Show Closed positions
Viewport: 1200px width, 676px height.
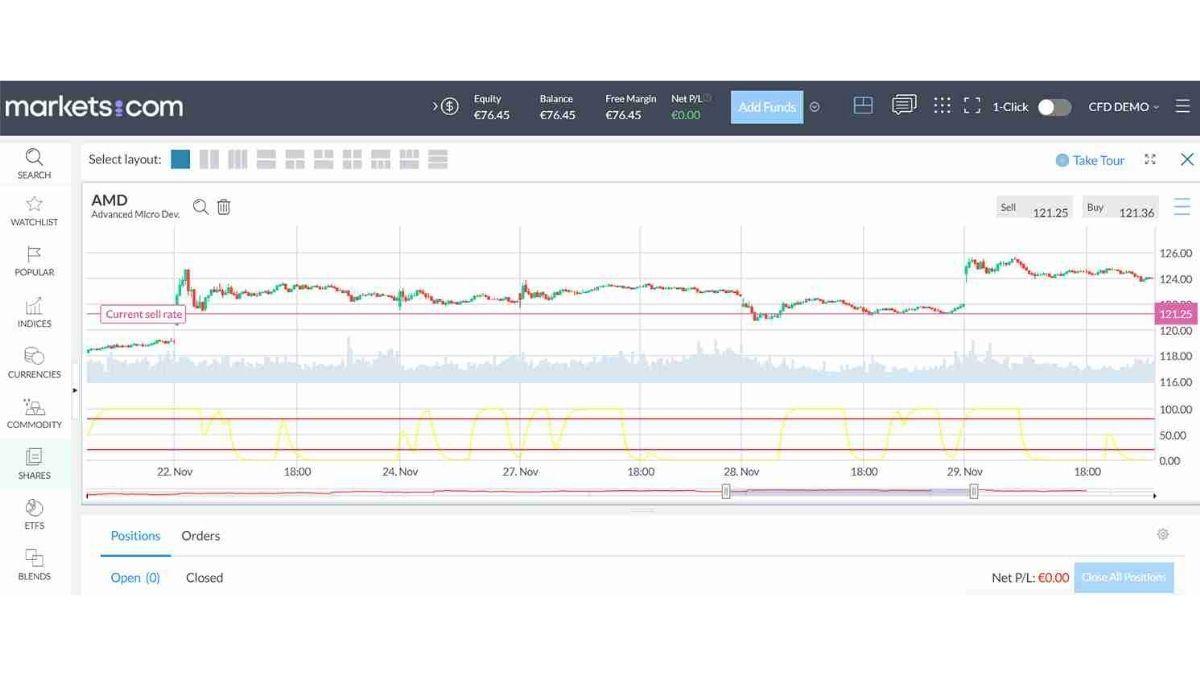(x=204, y=578)
